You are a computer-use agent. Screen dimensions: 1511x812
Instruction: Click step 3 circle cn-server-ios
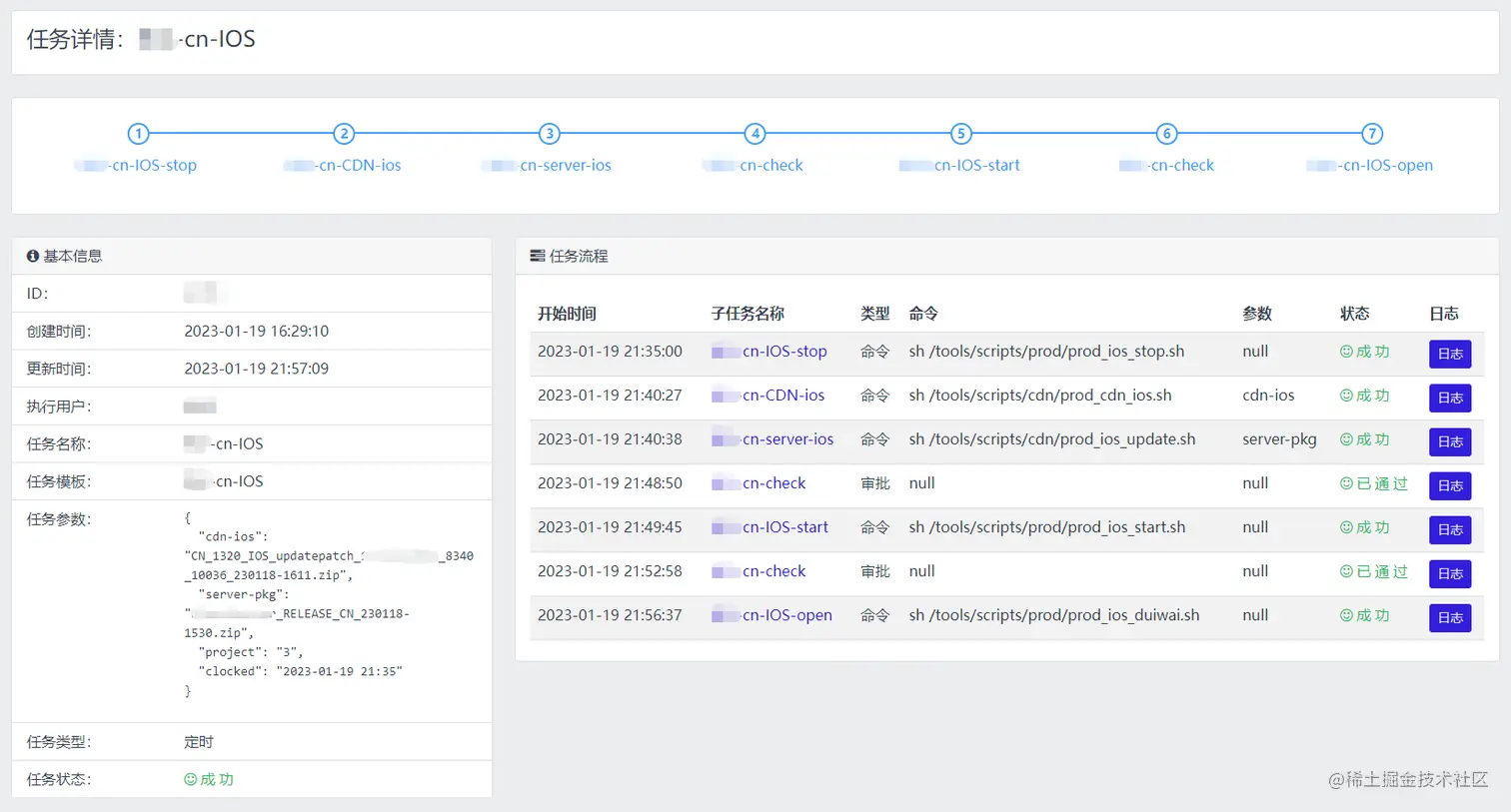550,134
